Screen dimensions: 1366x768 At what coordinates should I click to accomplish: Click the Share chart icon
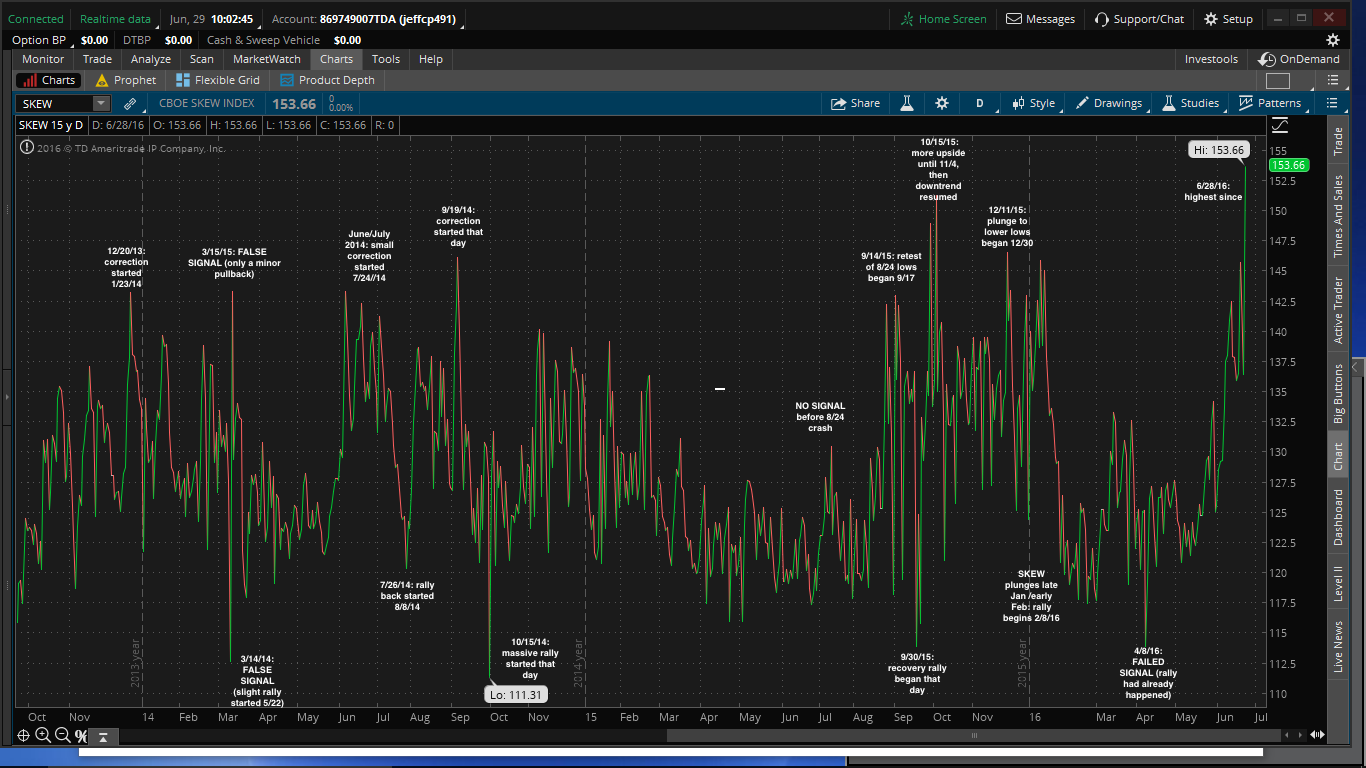coord(855,103)
